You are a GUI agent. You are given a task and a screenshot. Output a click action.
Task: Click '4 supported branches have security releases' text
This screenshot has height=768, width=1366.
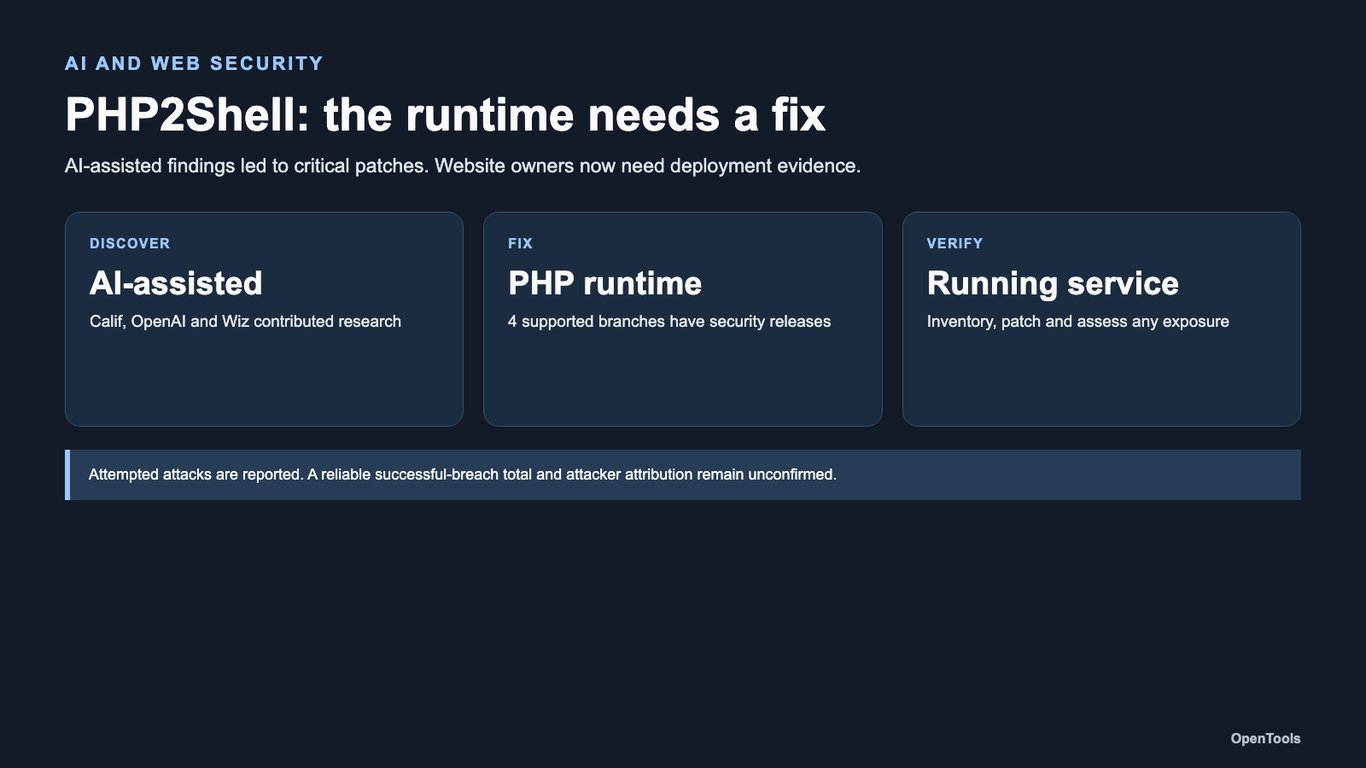pos(669,322)
